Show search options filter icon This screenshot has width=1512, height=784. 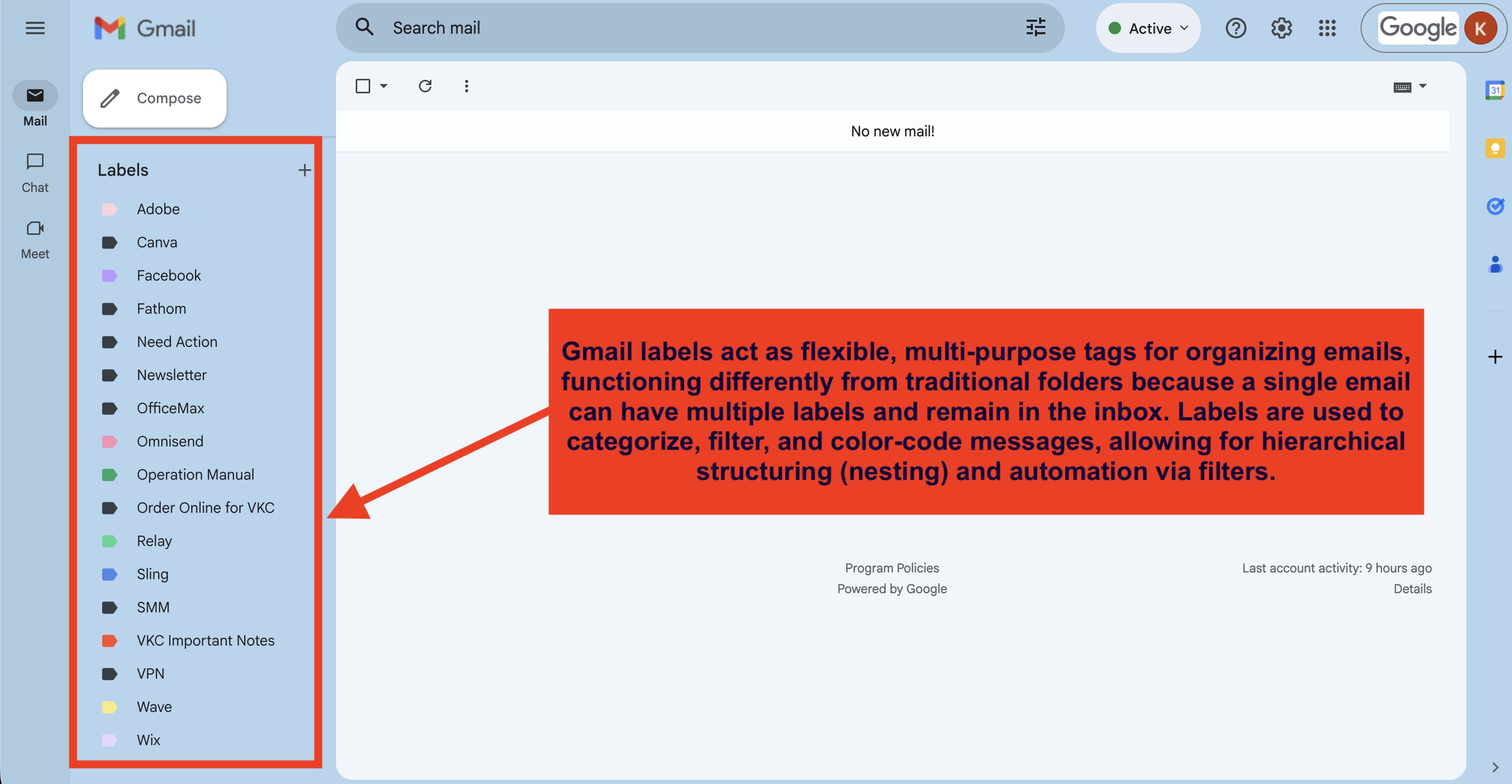pos(1036,27)
